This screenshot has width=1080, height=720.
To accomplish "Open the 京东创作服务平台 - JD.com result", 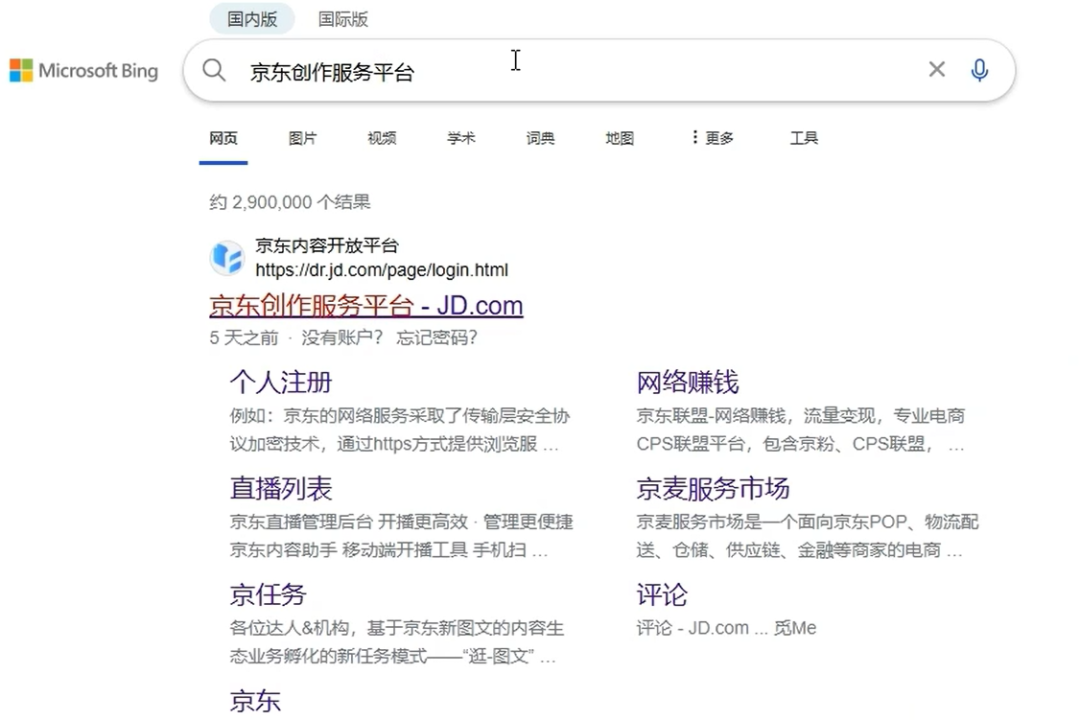I will (366, 305).
